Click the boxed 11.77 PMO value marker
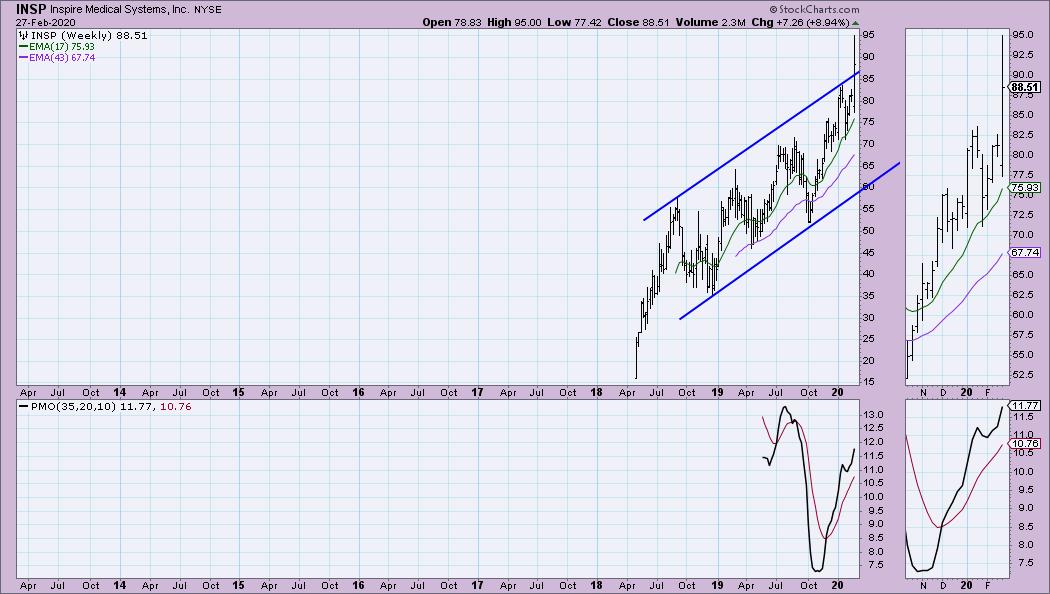The height and width of the screenshot is (594, 1050). (x=1025, y=405)
